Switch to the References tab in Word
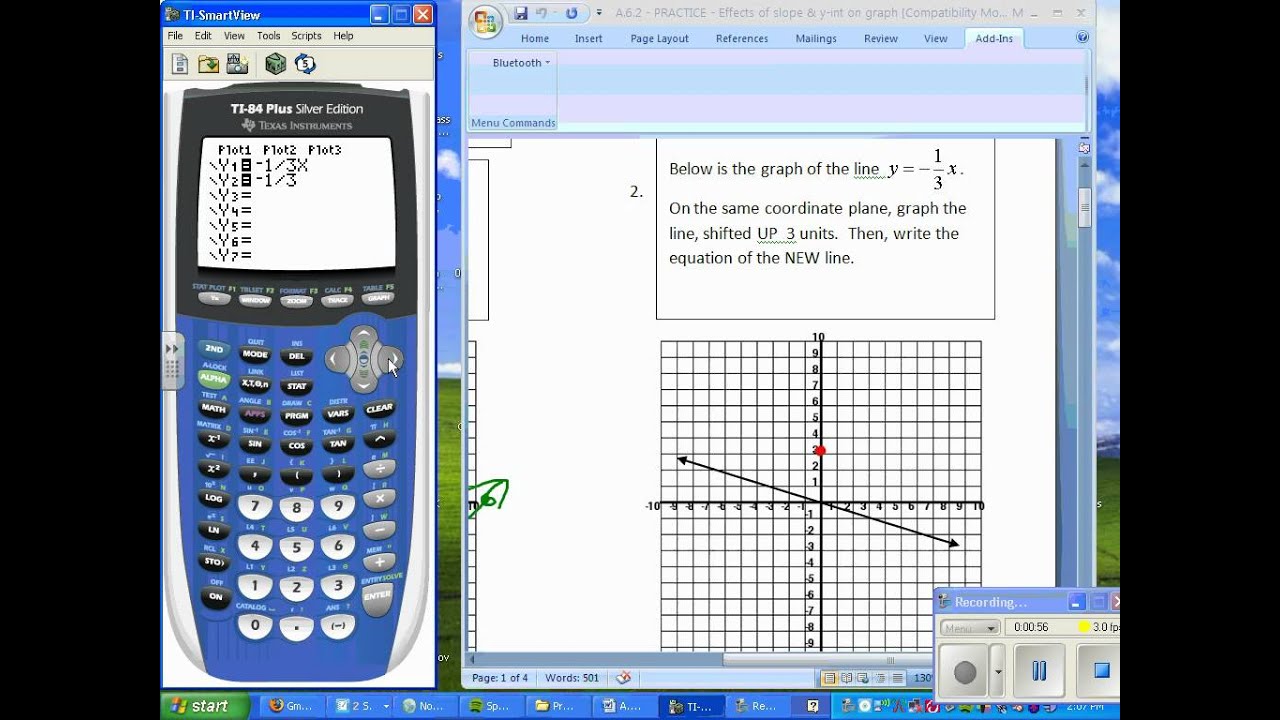 pyautogui.click(x=742, y=38)
